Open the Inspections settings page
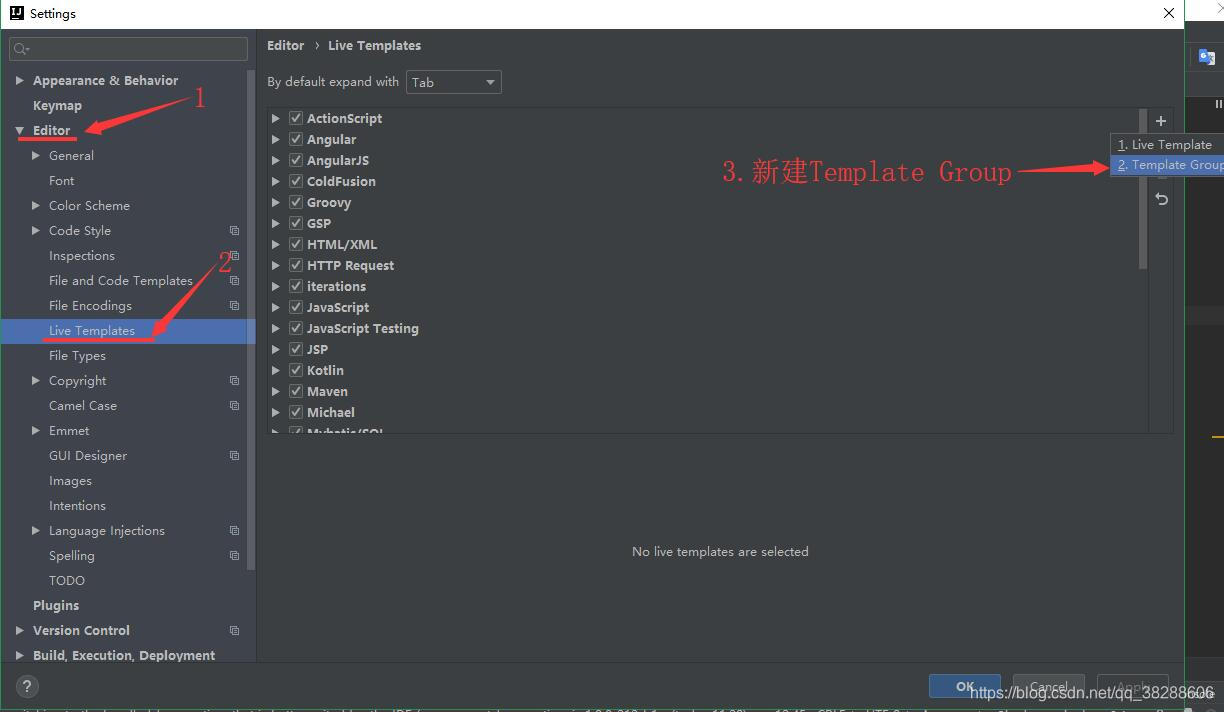The height and width of the screenshot is (712, 1224). pyautogui.click(x=82, y=256)
